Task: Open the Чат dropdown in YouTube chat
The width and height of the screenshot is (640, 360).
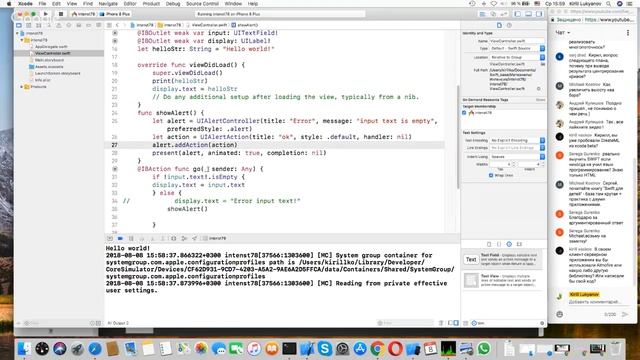Action: tap(562, 33)
